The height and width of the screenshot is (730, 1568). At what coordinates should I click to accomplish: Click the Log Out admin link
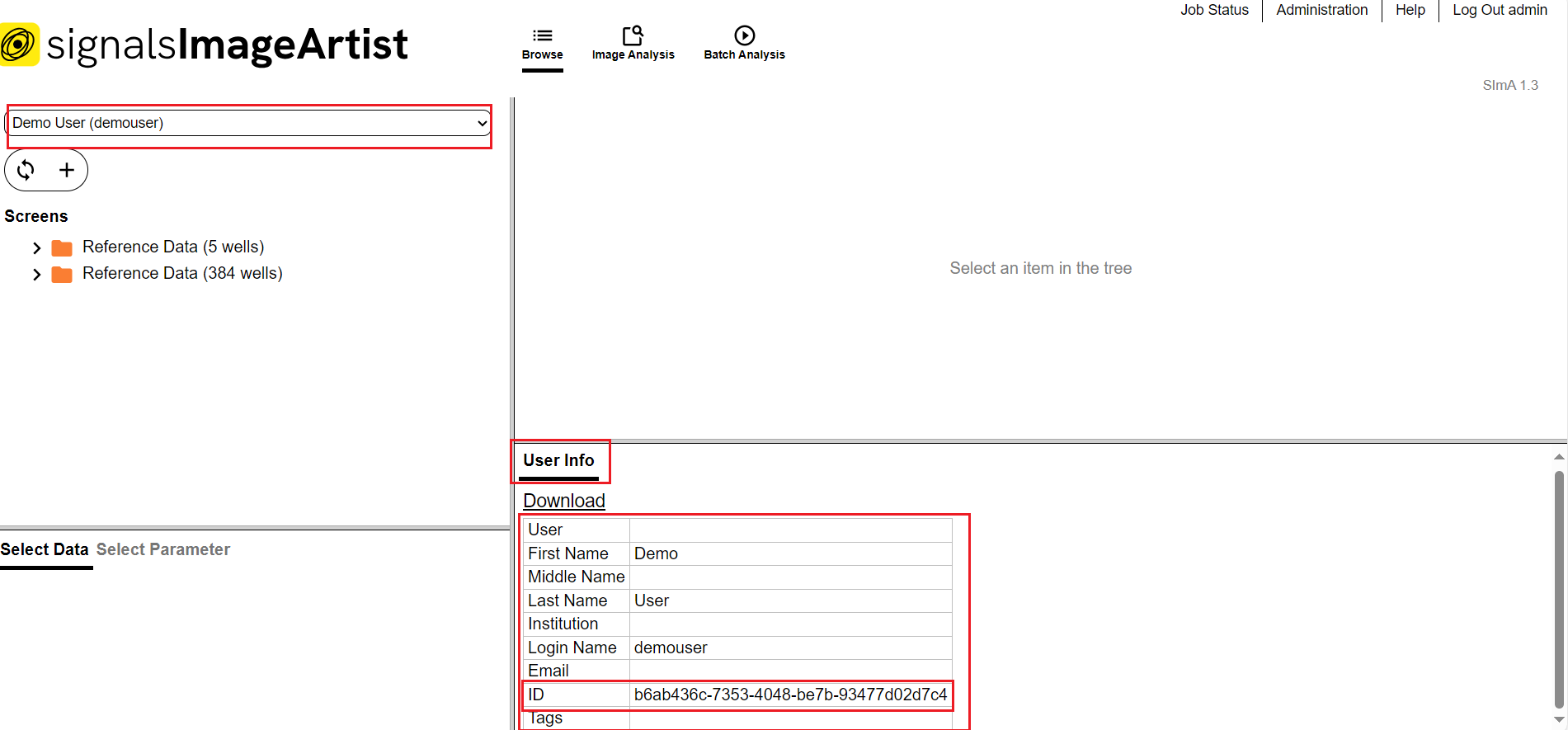(1500, 10)
